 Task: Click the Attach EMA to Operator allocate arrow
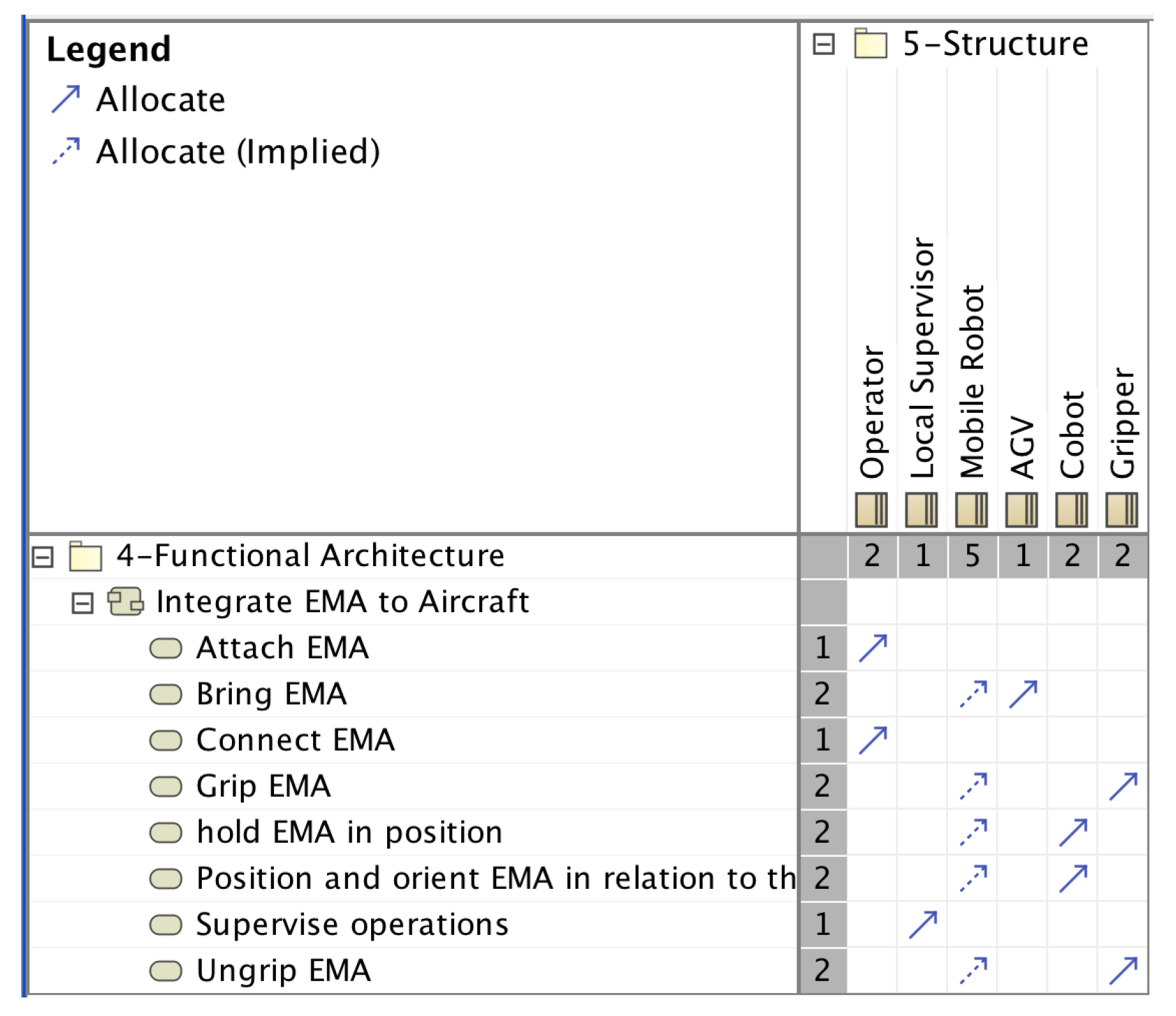(x=873, y=648)
